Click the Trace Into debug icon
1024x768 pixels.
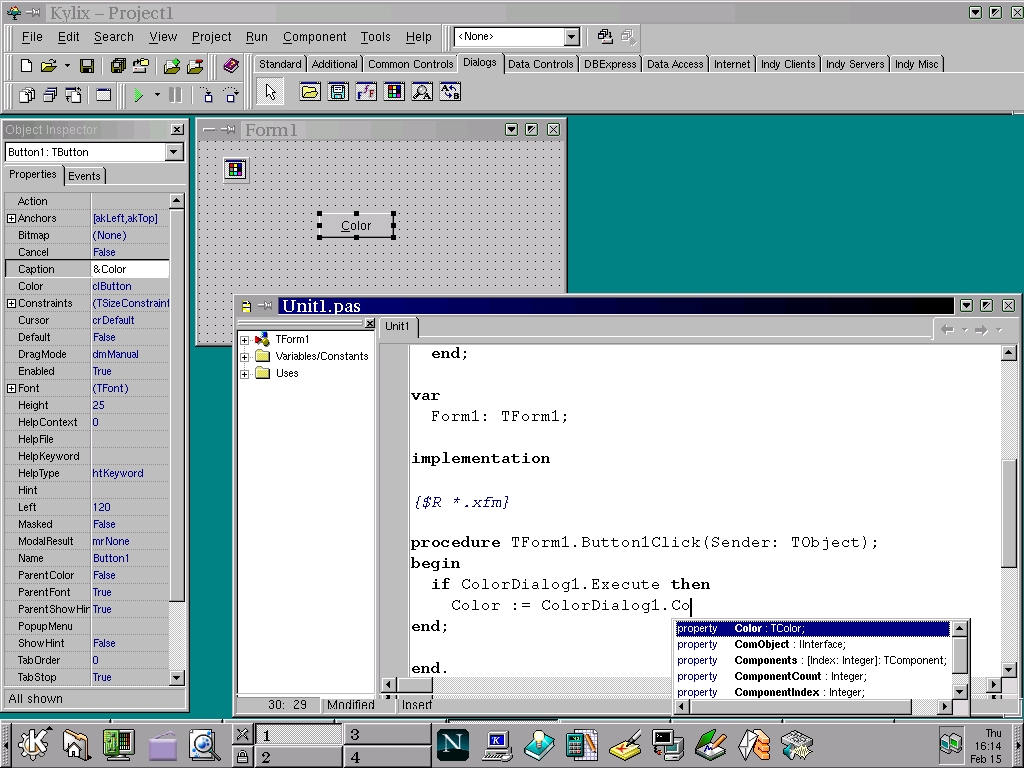(207, 95)
